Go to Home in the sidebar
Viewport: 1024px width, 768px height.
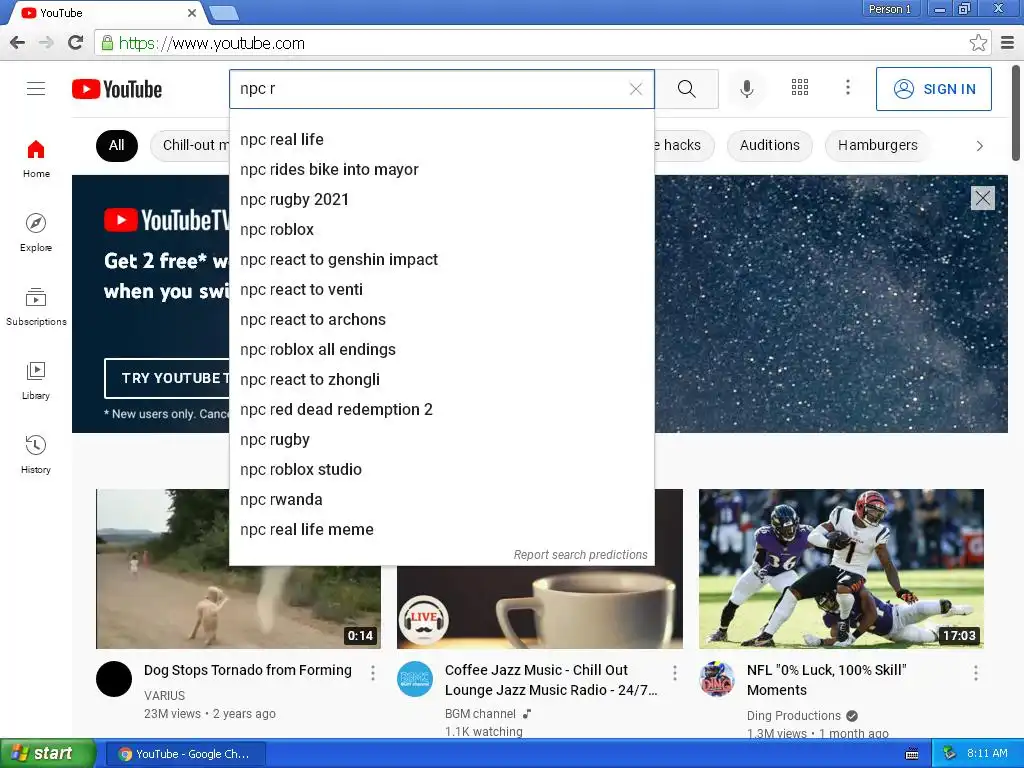point(36,159)
